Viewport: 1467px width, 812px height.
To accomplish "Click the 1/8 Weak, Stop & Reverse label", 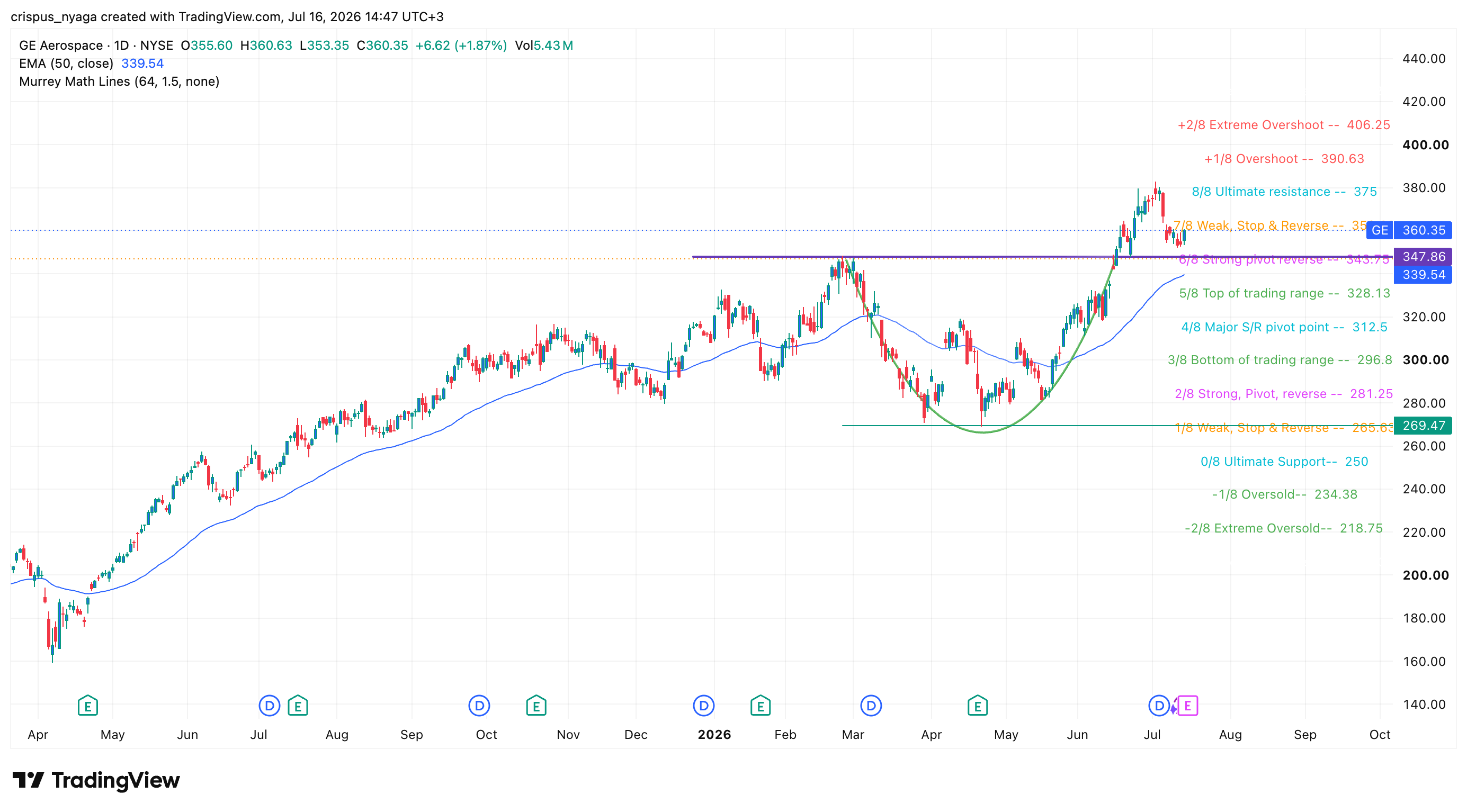I will pos(1284,428).
